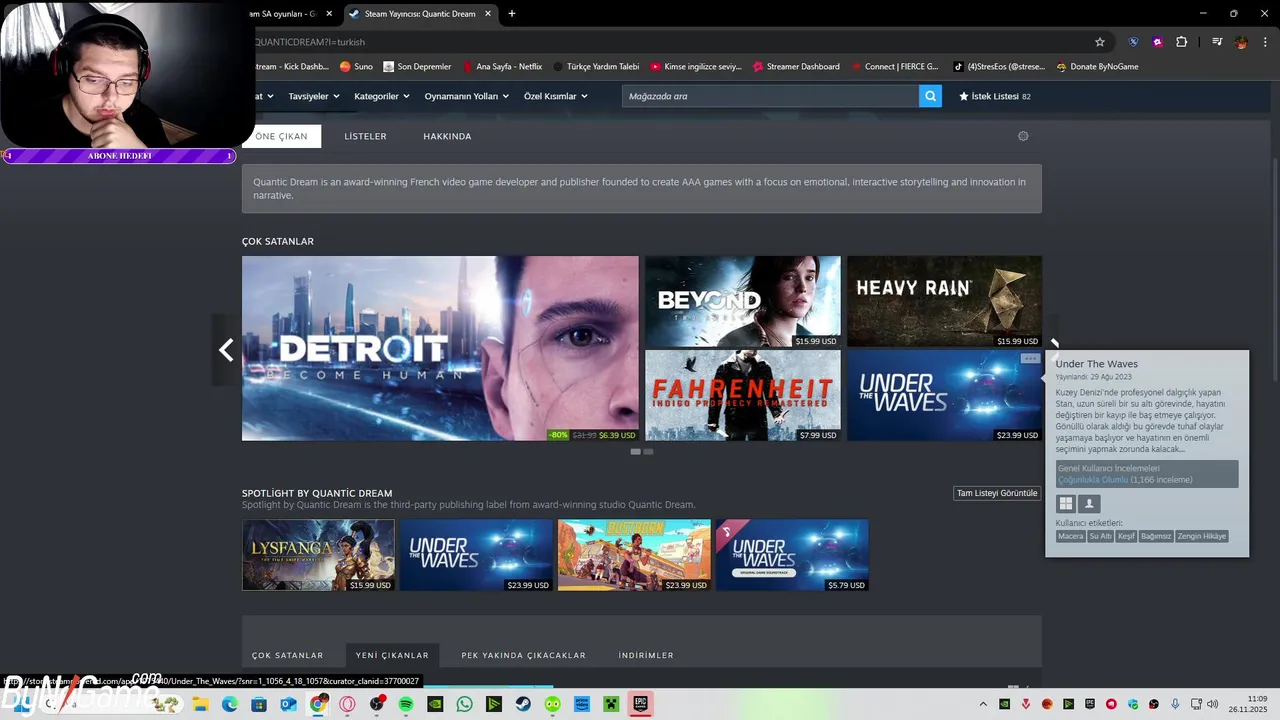This screenshot has height=720, width=1280.
Task: Click the Macera user tag
Action: pos(1071,536)
